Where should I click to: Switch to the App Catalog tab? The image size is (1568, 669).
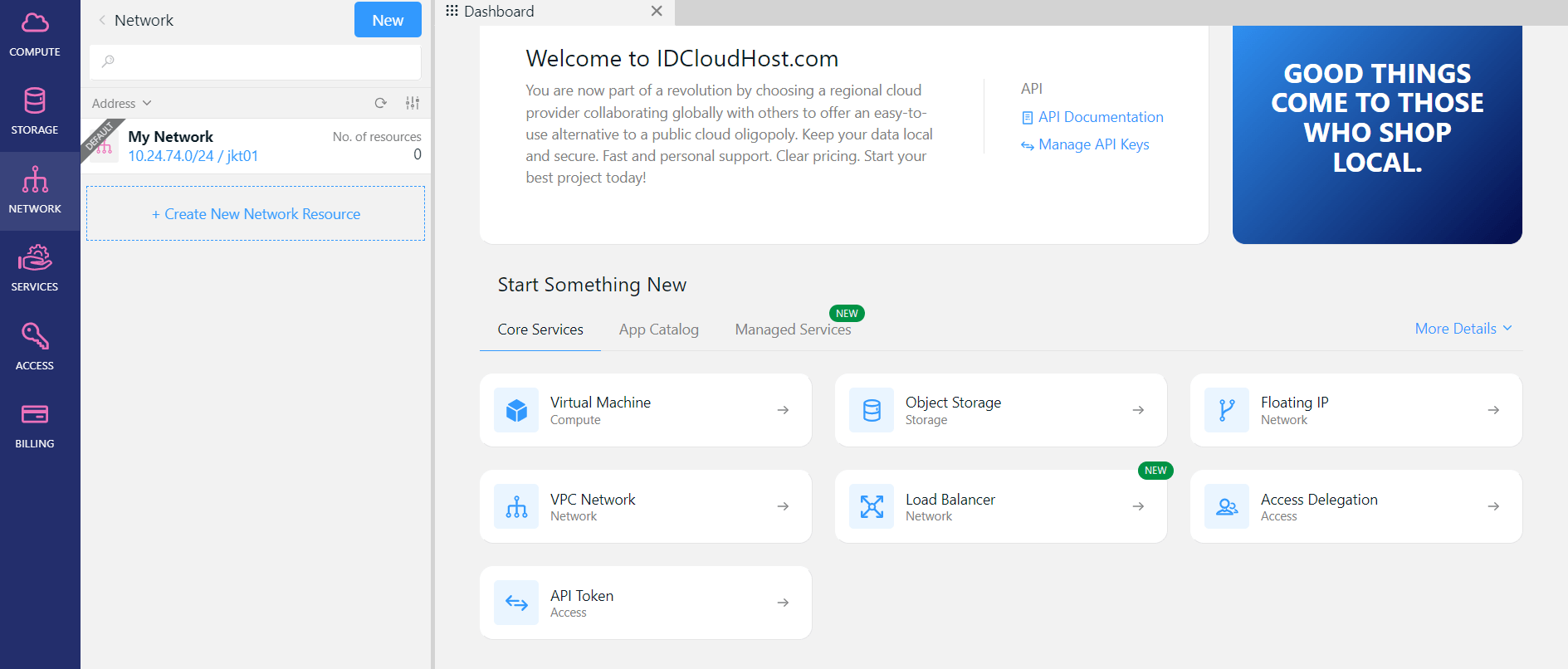(x=658, y=330)
